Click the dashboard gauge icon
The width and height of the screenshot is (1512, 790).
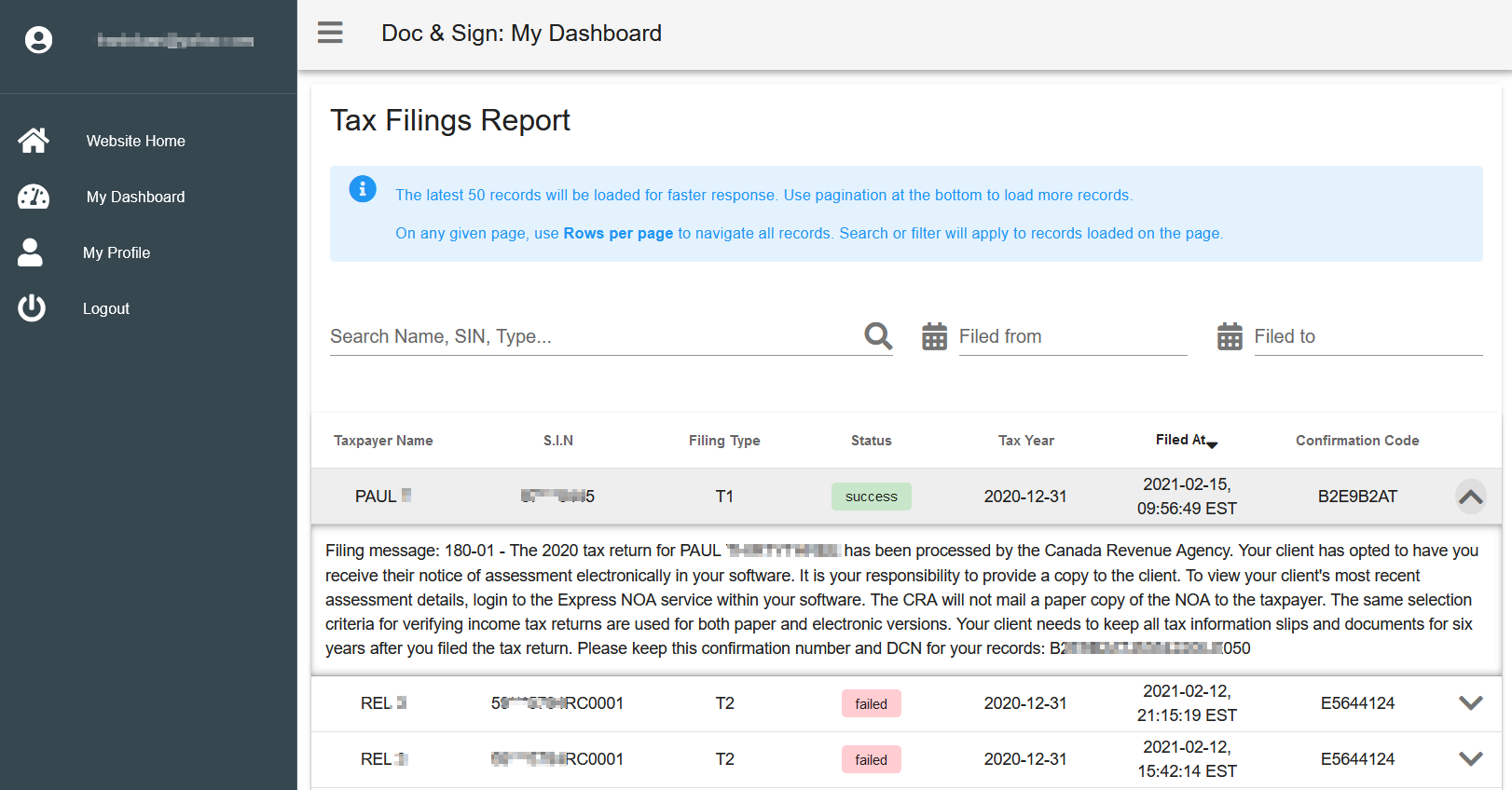pos(34,197)
